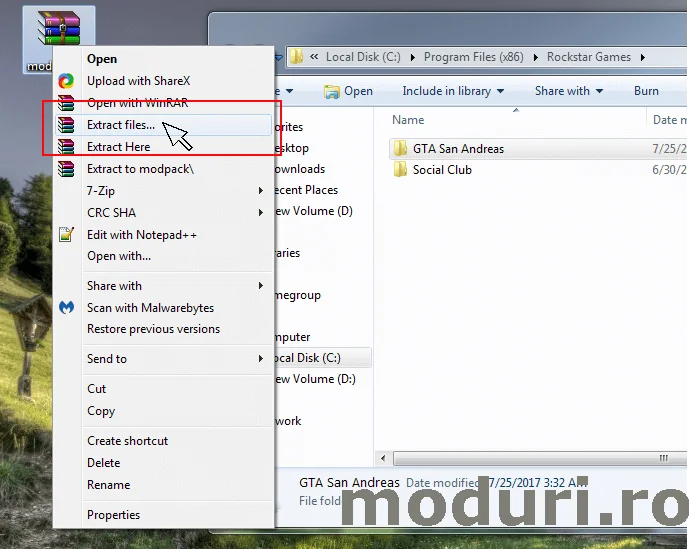Click left arrow of horizontal scrollbar
689x549 pixels.
(383, 458)
